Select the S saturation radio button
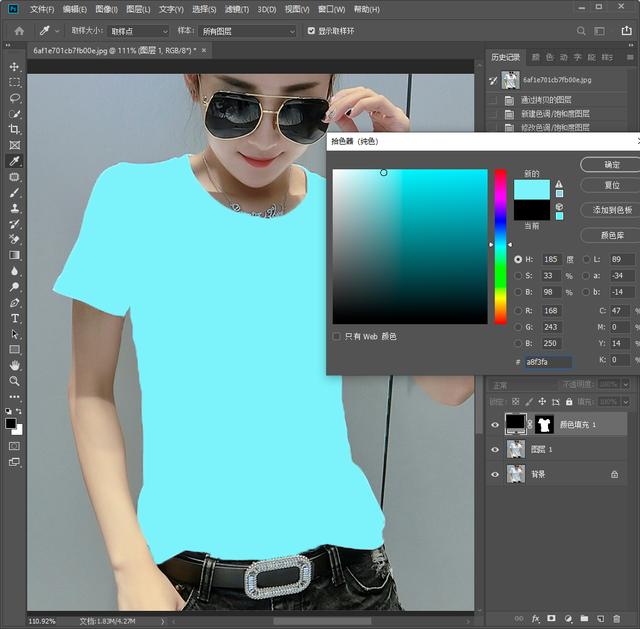This screenshot has height=629, width=640. (x=518, y=276)
